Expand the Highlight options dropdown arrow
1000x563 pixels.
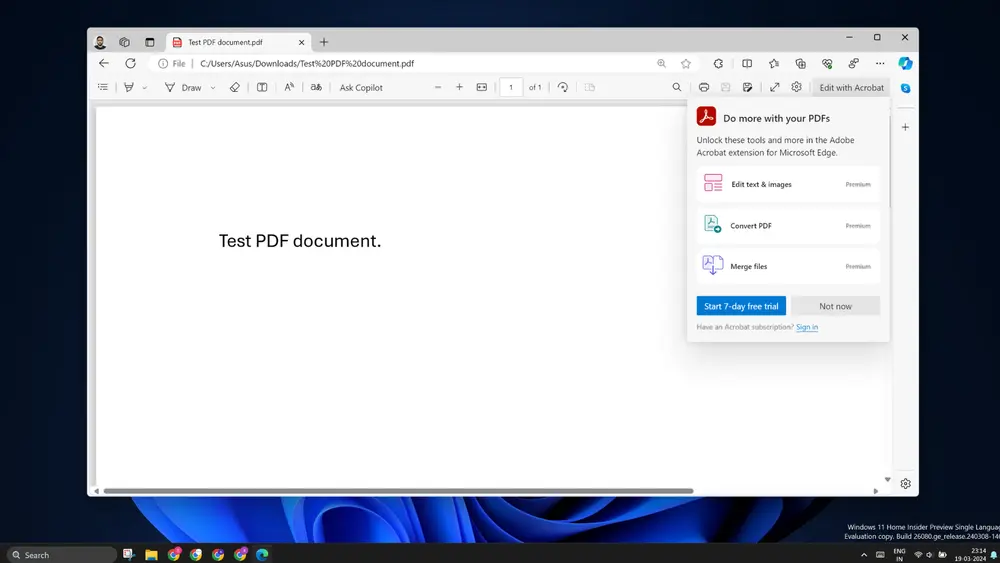144,88
